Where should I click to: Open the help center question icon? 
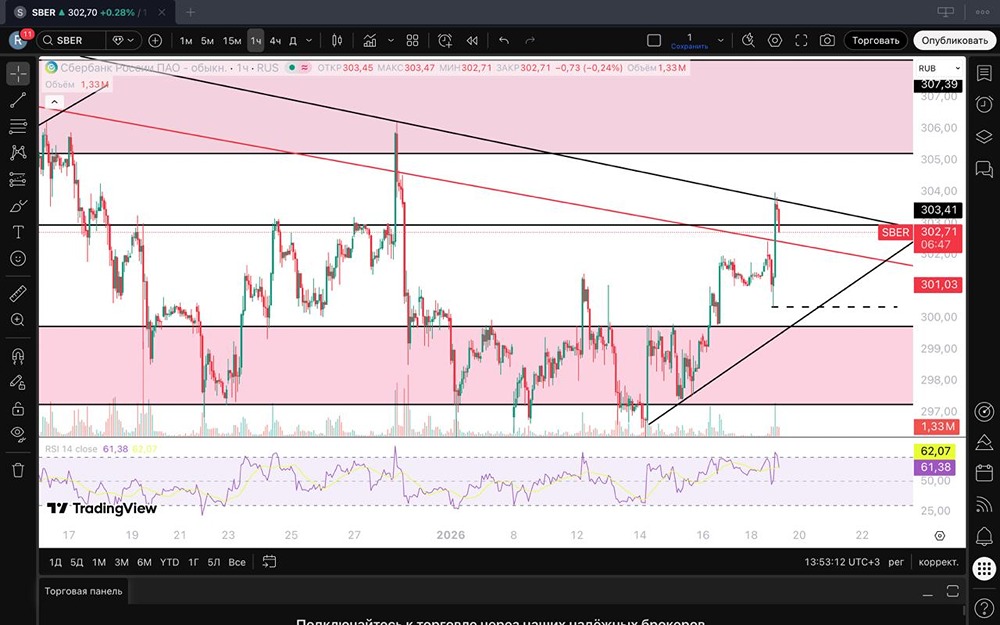coord(984,607)
